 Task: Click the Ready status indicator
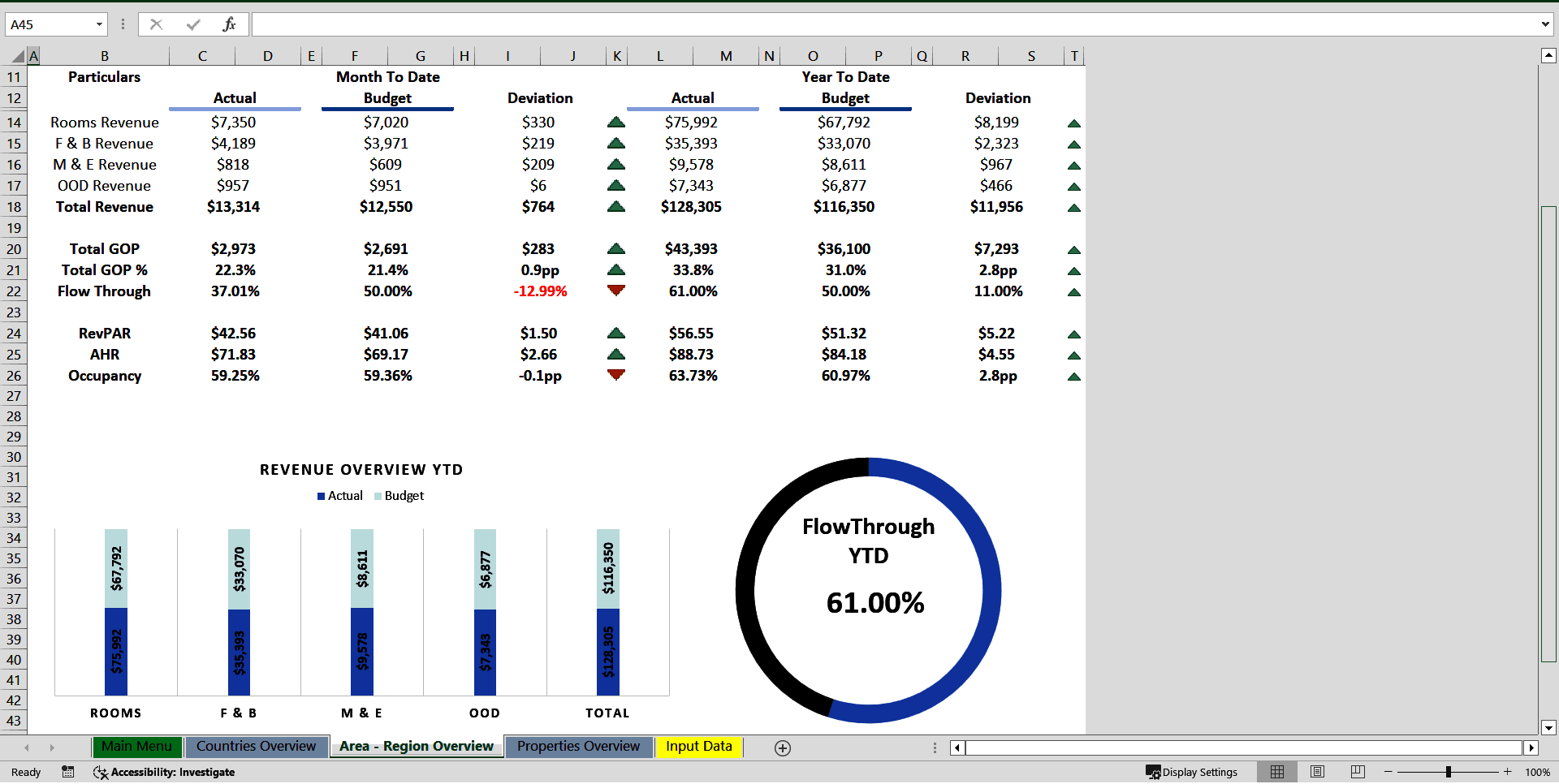click(x=26, y=772)
